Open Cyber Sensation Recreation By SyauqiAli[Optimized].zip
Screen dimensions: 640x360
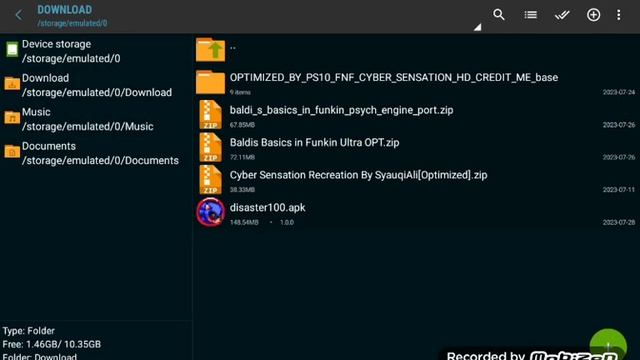358,175
